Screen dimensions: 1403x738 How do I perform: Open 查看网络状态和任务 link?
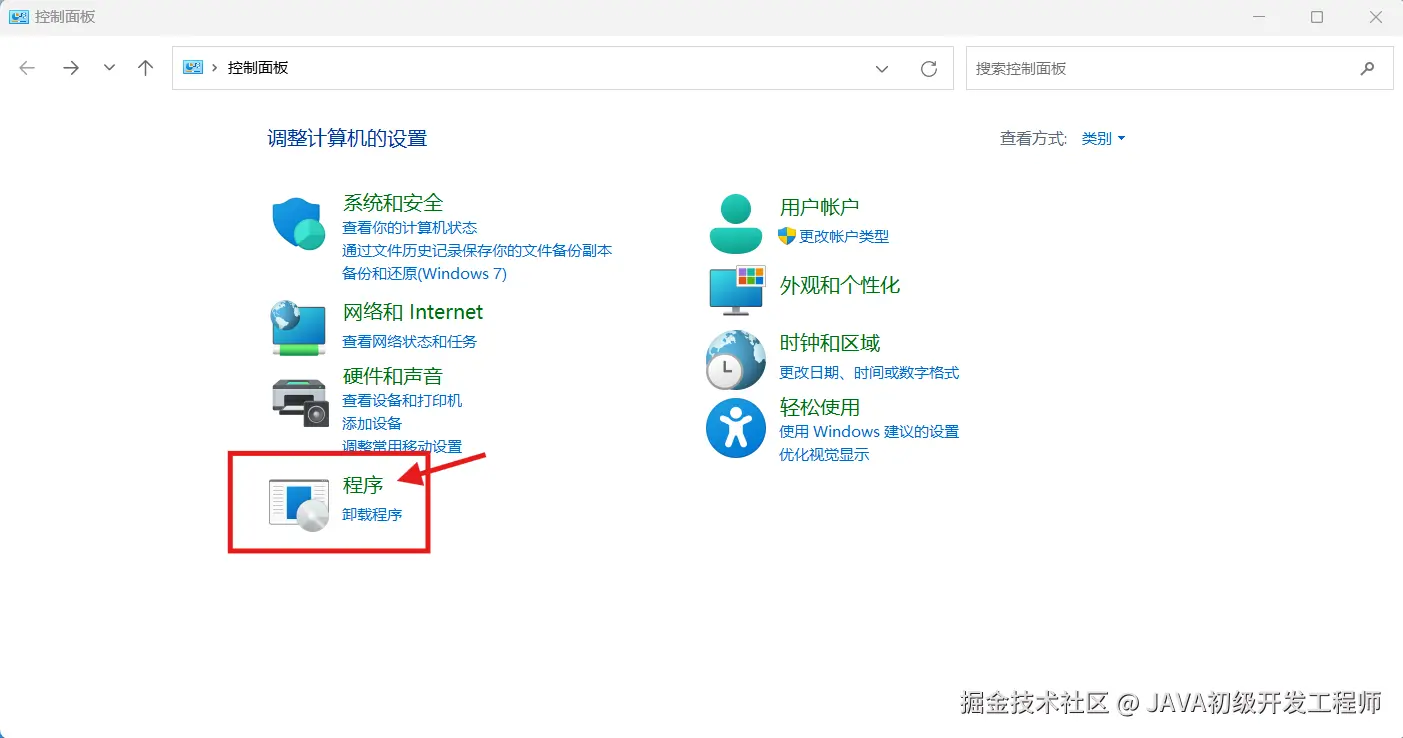[410, 341]
